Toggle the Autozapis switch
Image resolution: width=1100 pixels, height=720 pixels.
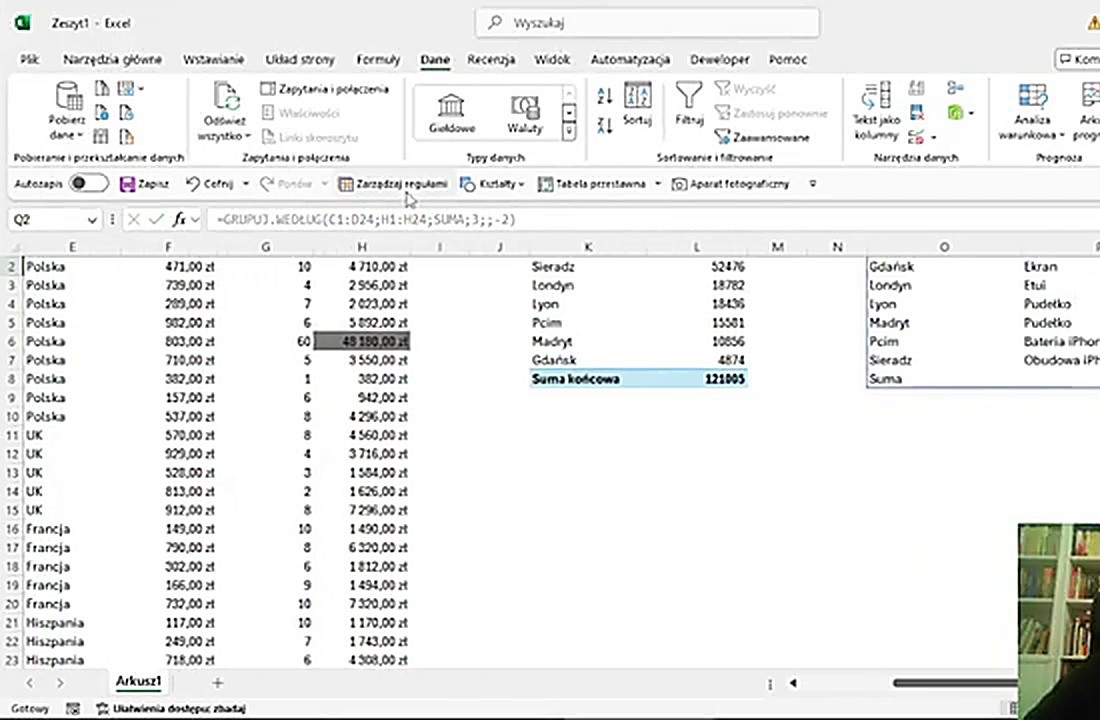[89, 184]
